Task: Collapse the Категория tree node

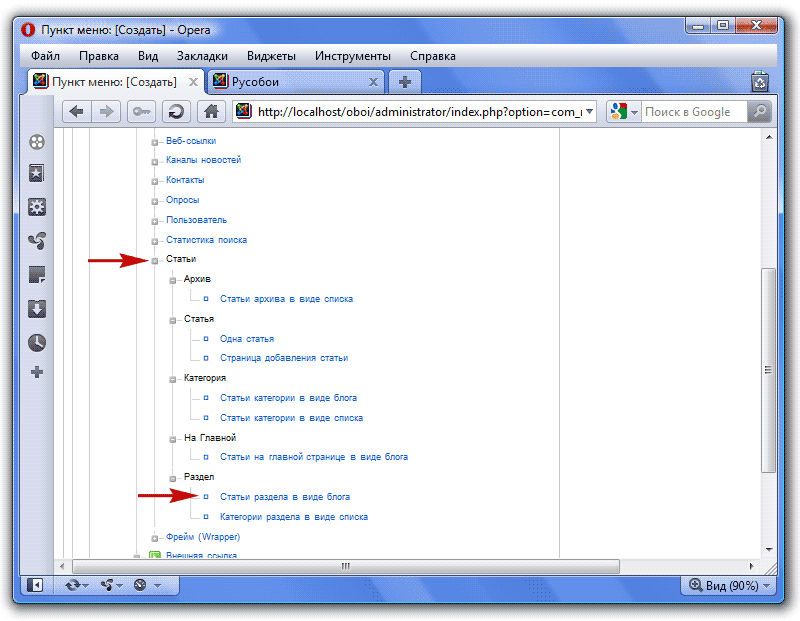Action: (x=173, y=379)
